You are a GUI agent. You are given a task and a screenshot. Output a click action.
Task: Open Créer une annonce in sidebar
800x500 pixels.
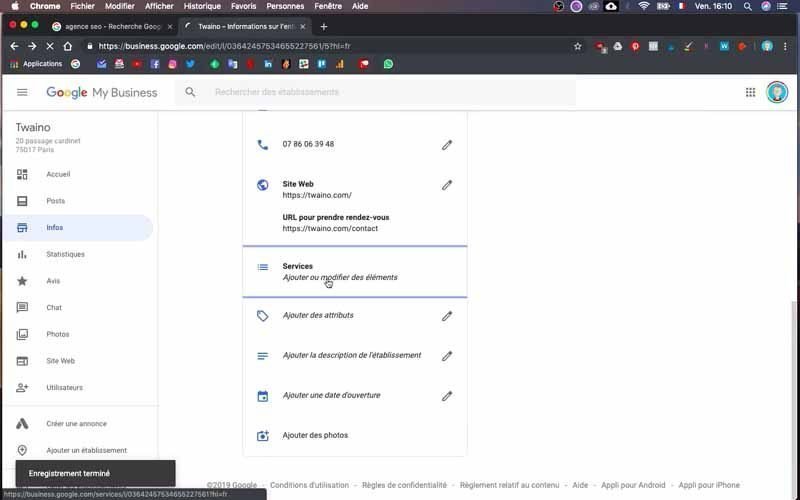pos(78,424)
